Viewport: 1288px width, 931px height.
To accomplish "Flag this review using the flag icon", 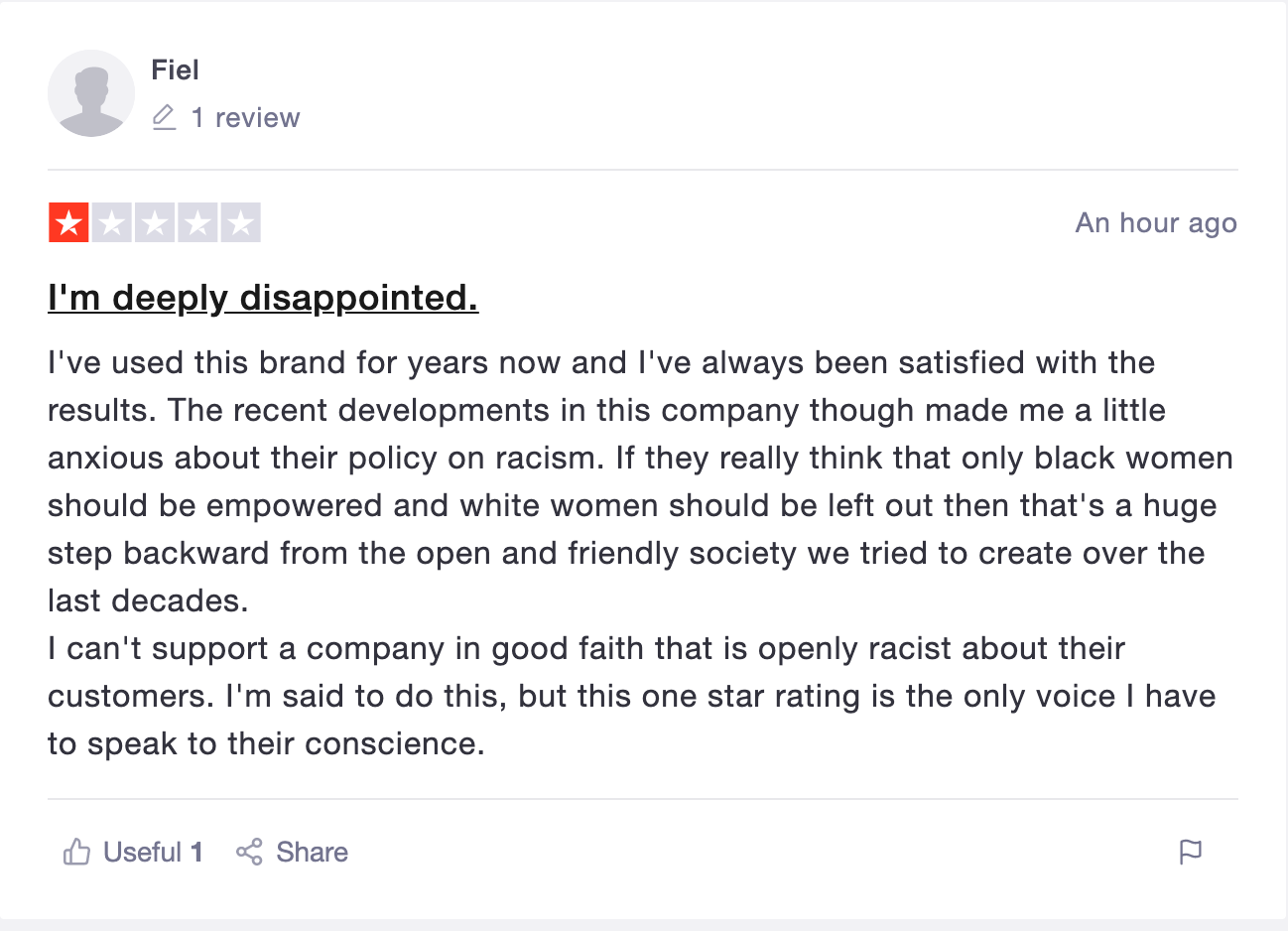I will 1191,852.
